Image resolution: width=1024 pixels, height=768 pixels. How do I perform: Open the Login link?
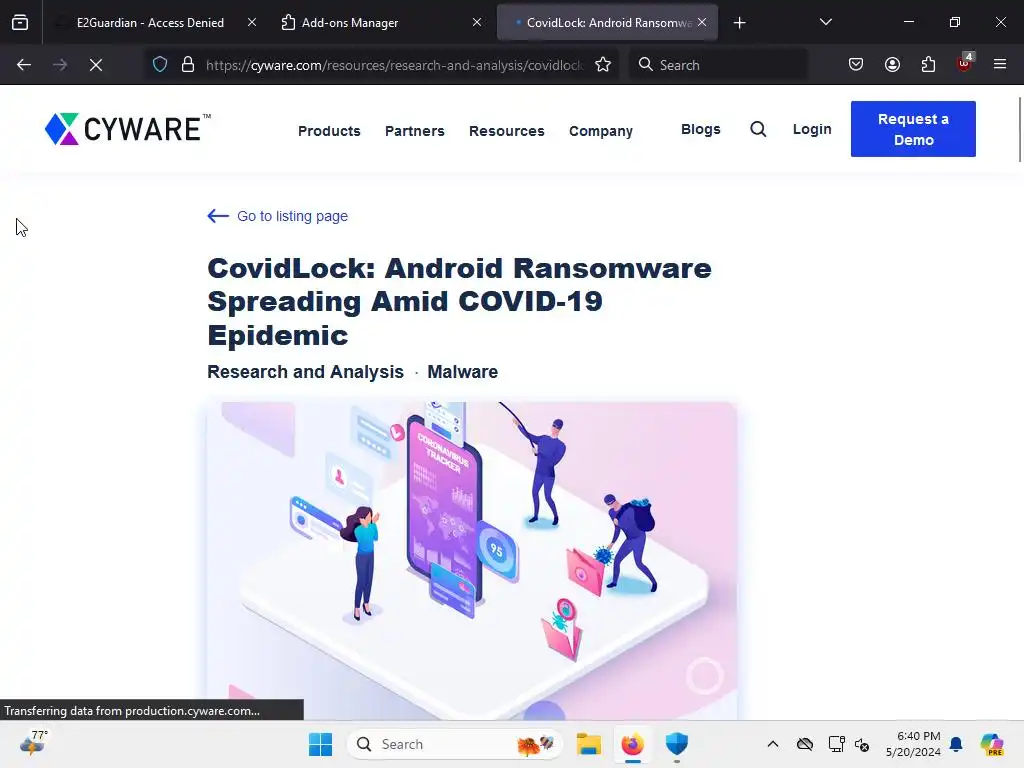812,129
